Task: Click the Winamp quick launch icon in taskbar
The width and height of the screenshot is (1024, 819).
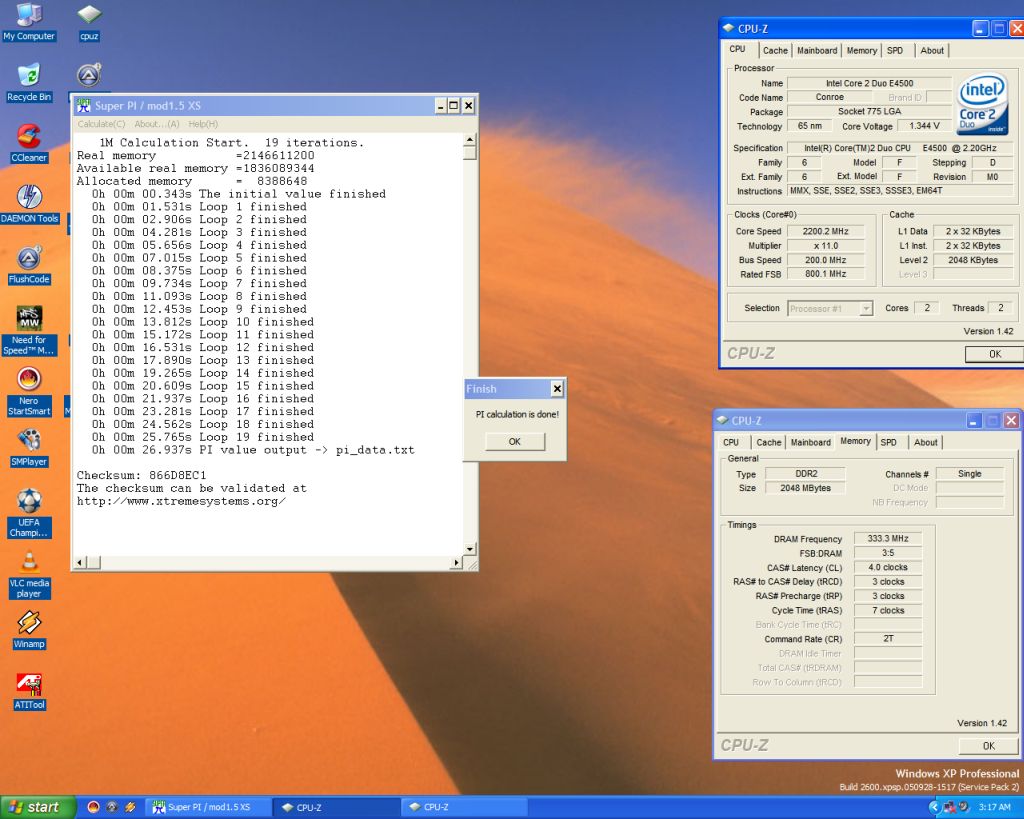Action: (130, 807)
